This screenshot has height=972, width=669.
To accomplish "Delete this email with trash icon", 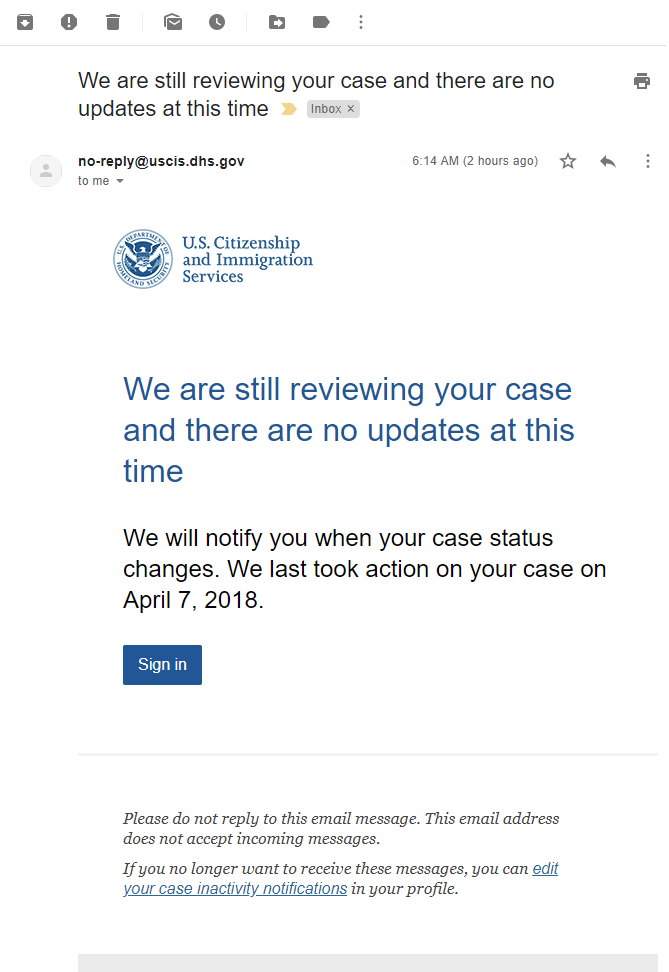I will [x=113, y=22].
